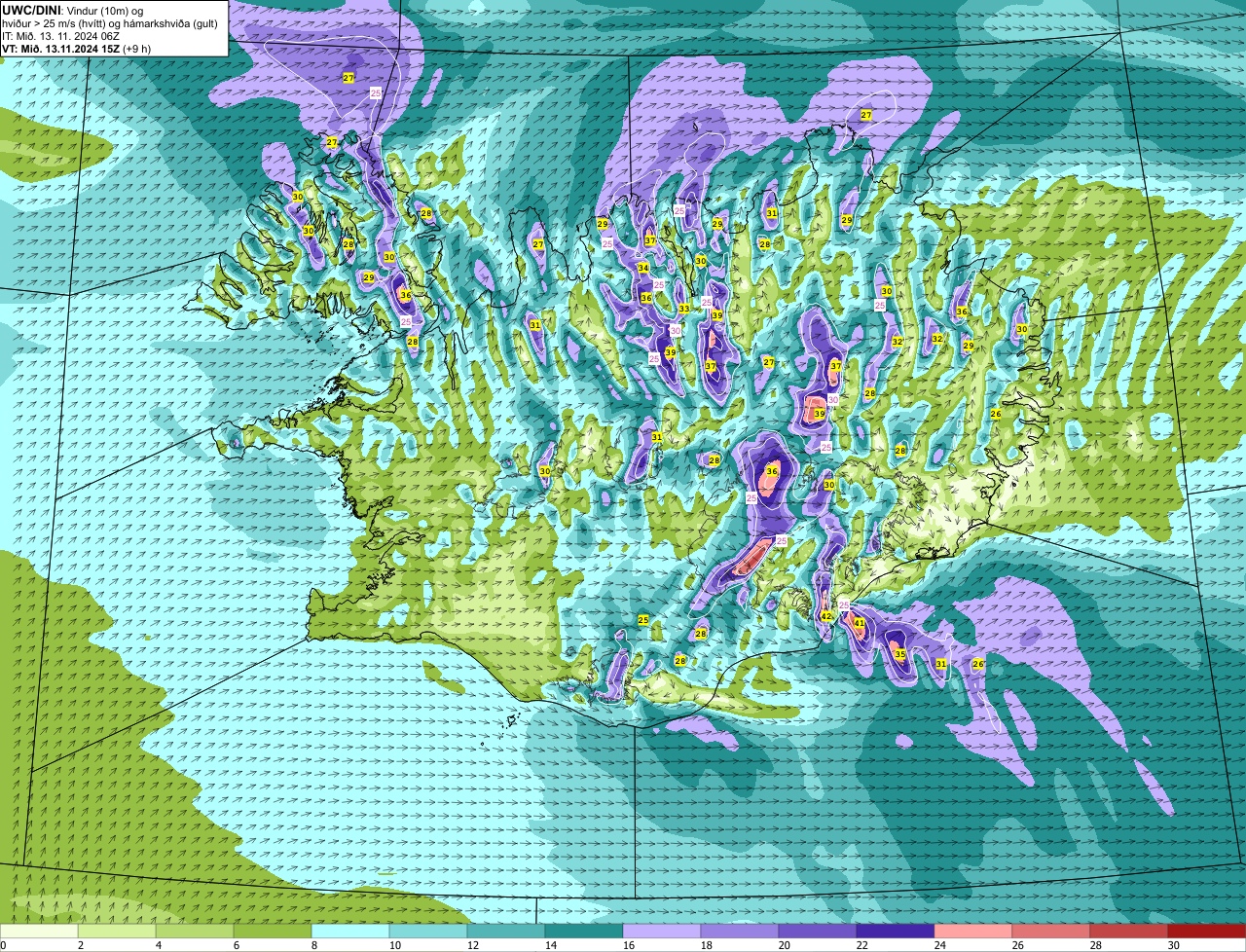Click the 26–28 m/s salmon legend swatch
The image size is (1246, 952).
pos(1051,931)
